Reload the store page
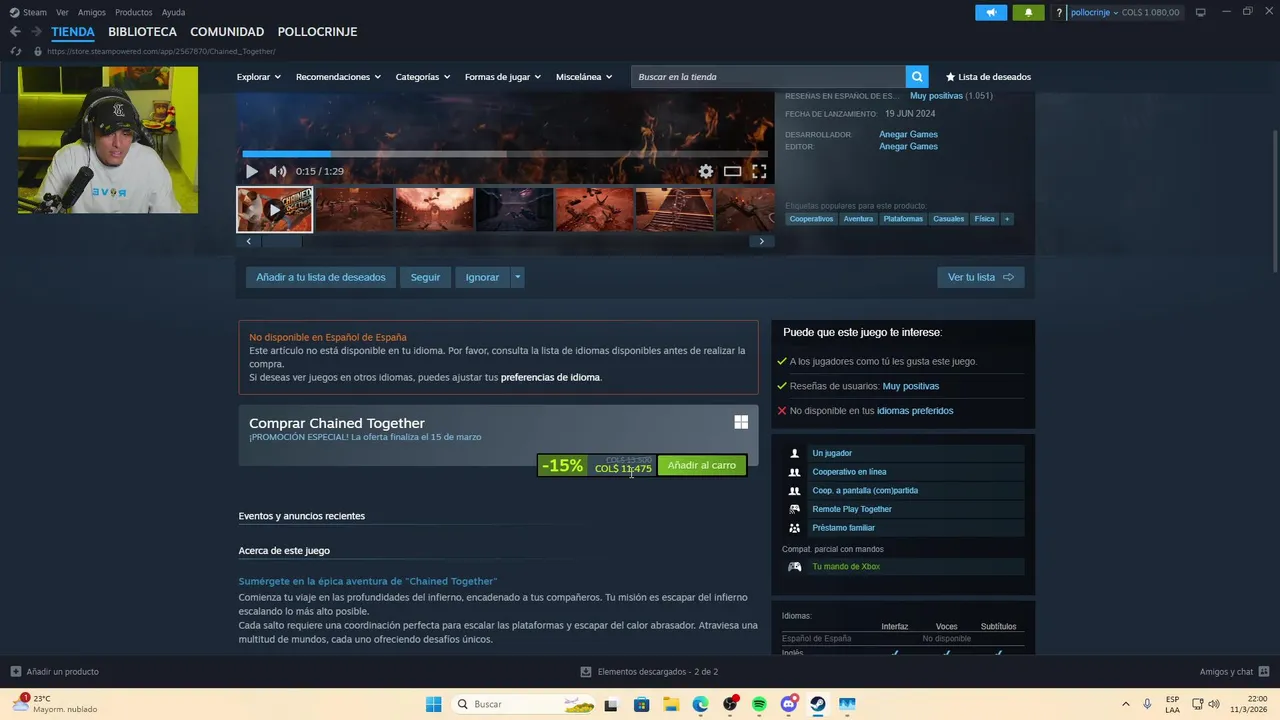This screenshot has height=720, width=1280. click(x=15, y=51)
